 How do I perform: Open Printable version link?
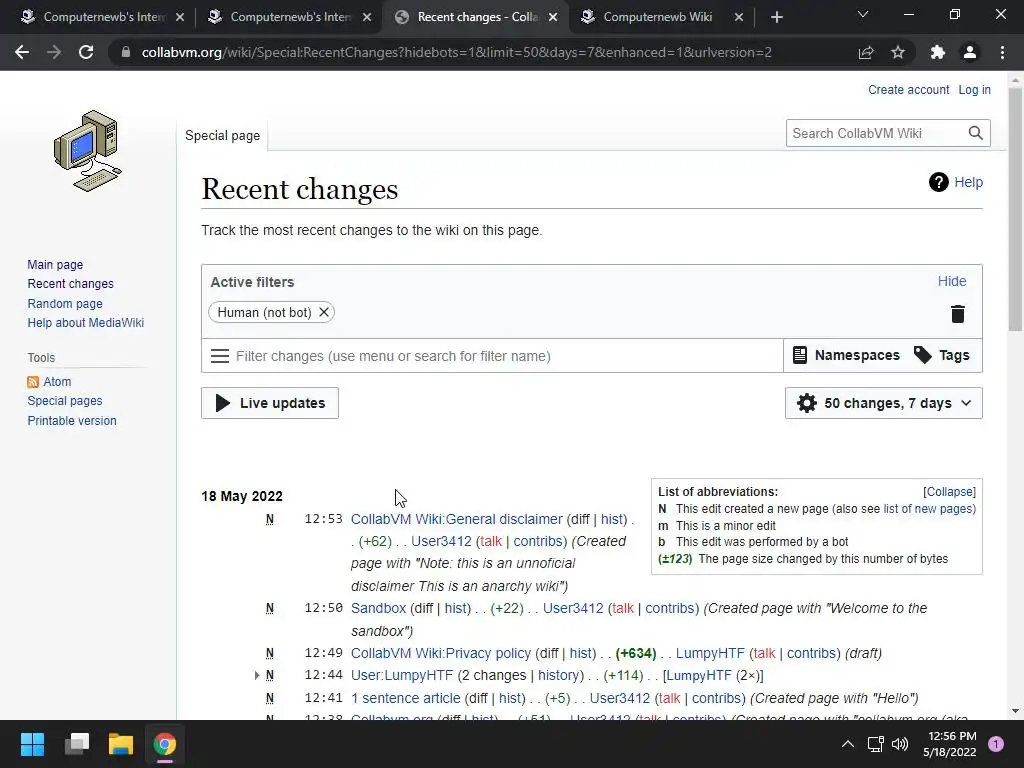pyautogui.click(x=72, y=421)
